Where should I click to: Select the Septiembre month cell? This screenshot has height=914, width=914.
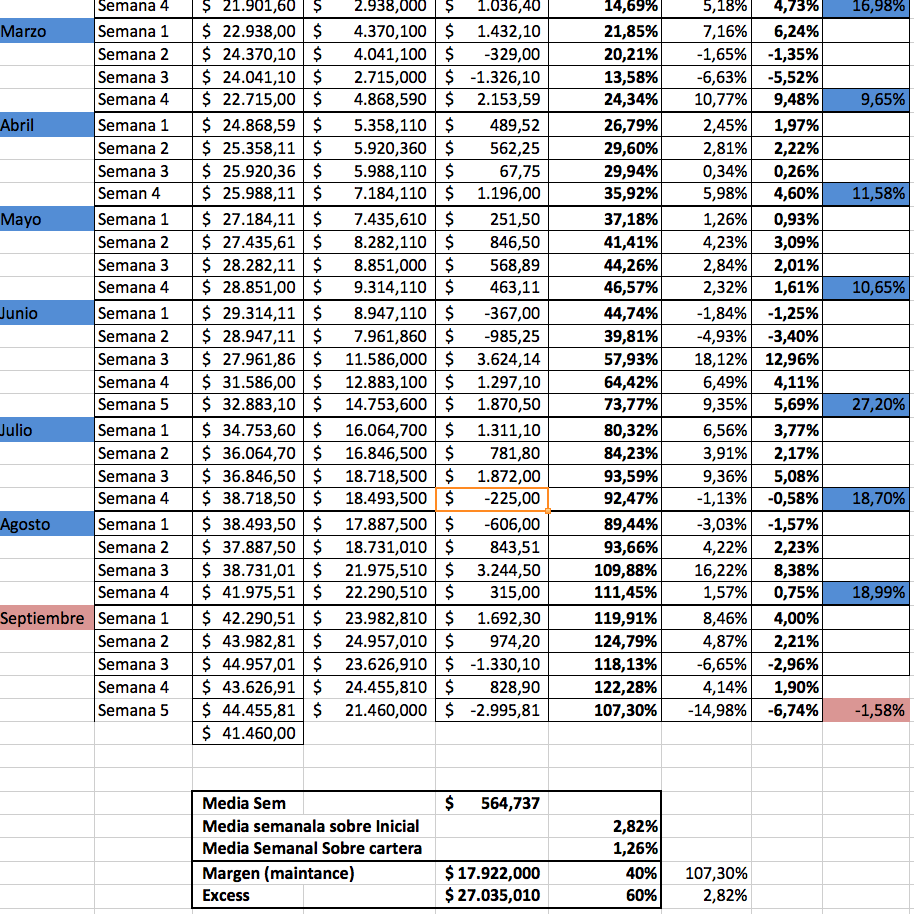[47, 618]
